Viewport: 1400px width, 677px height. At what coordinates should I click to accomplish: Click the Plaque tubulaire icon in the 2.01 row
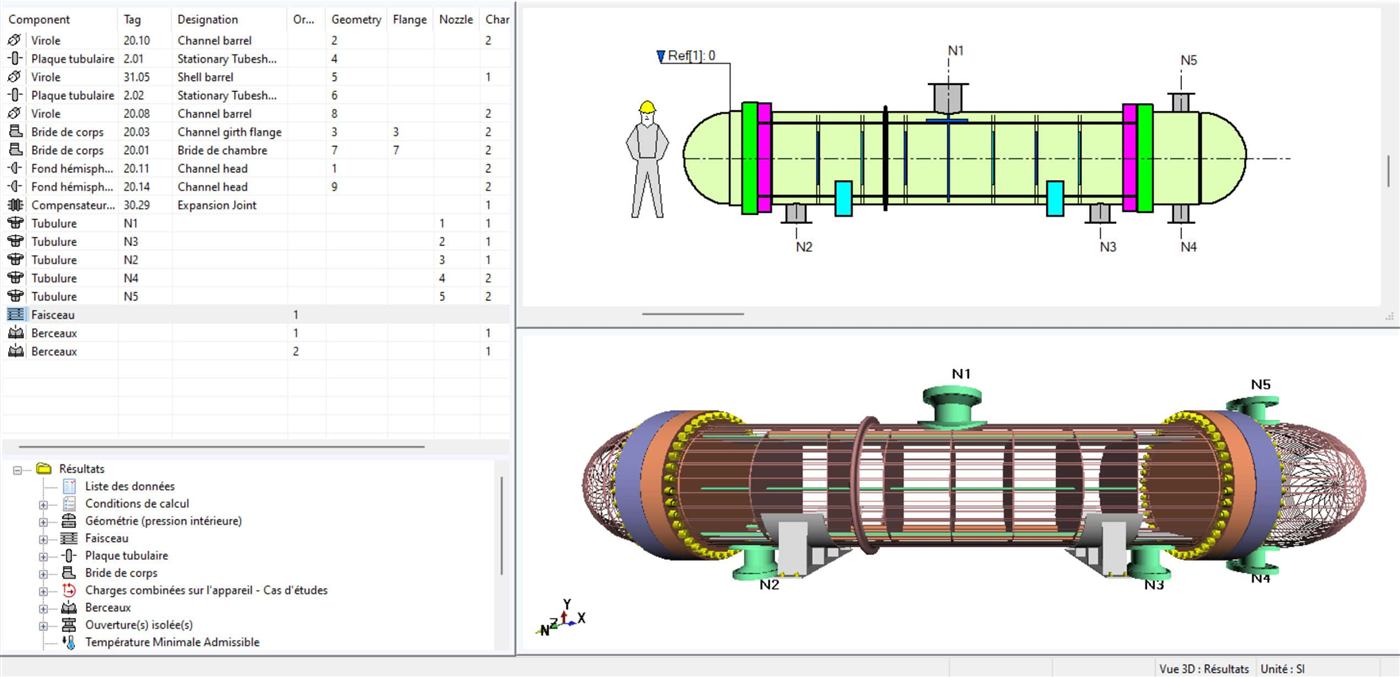14,59
